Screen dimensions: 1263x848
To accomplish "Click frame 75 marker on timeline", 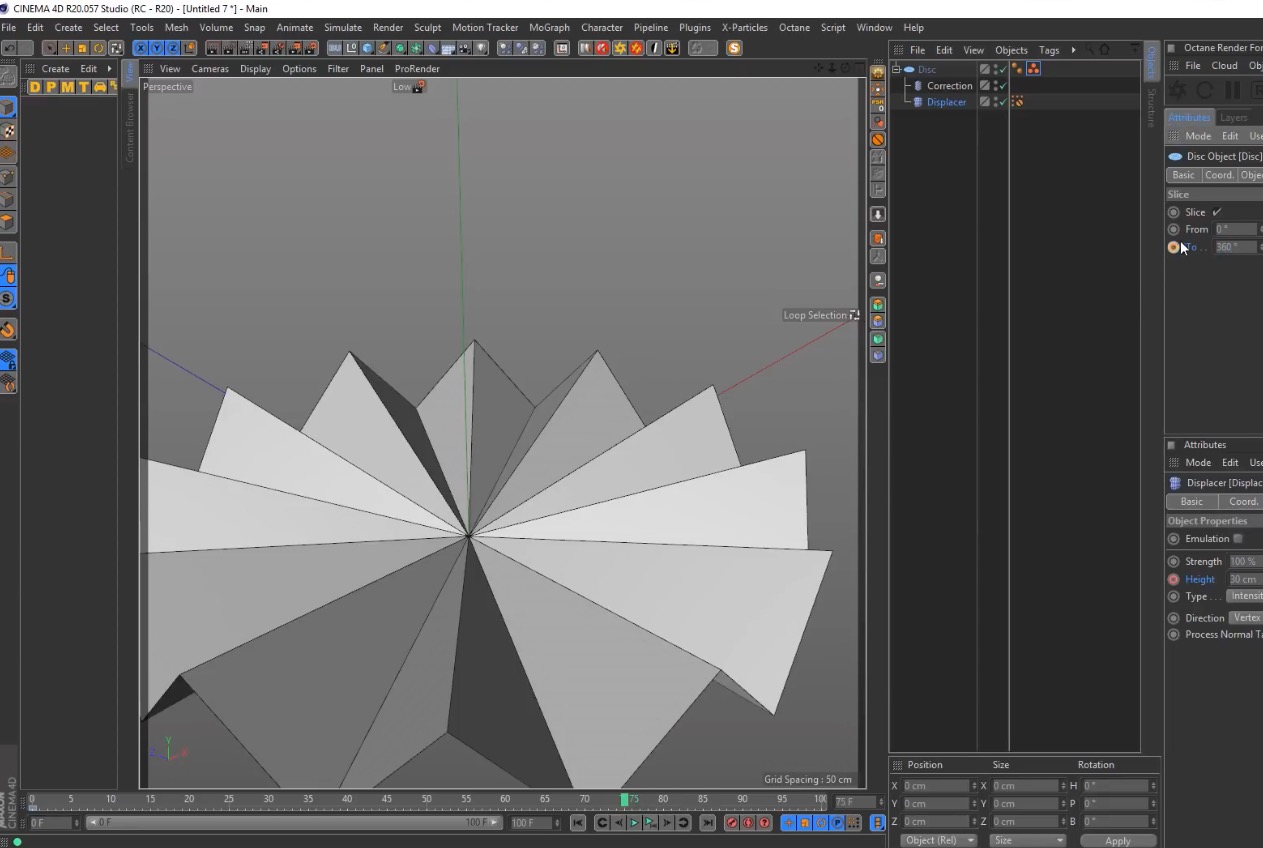I will click(625, 800).
